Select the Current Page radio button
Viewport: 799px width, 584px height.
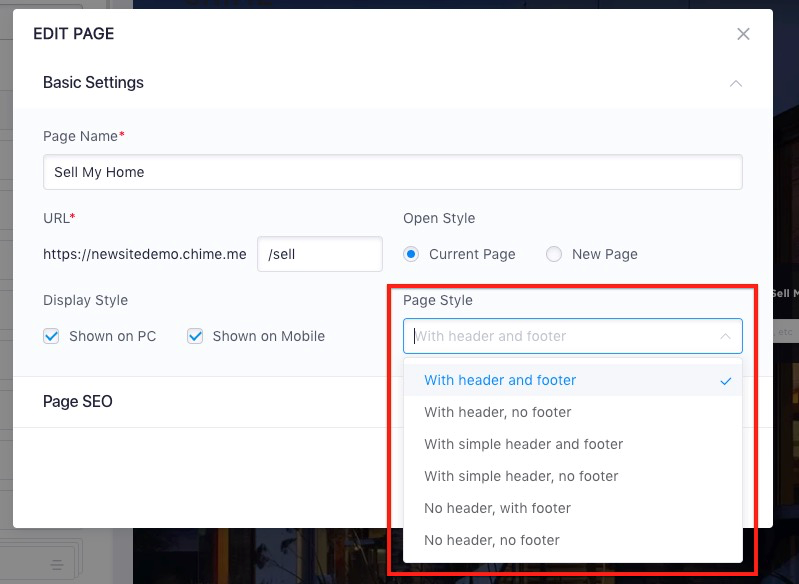click(x=411, y=254)
